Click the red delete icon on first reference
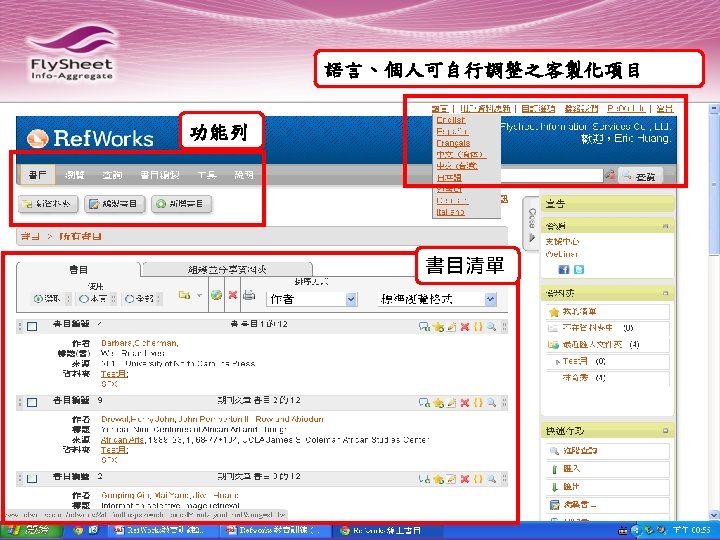Image resolution: width=720 pixels, height=540 pixels. coord(465,326)
